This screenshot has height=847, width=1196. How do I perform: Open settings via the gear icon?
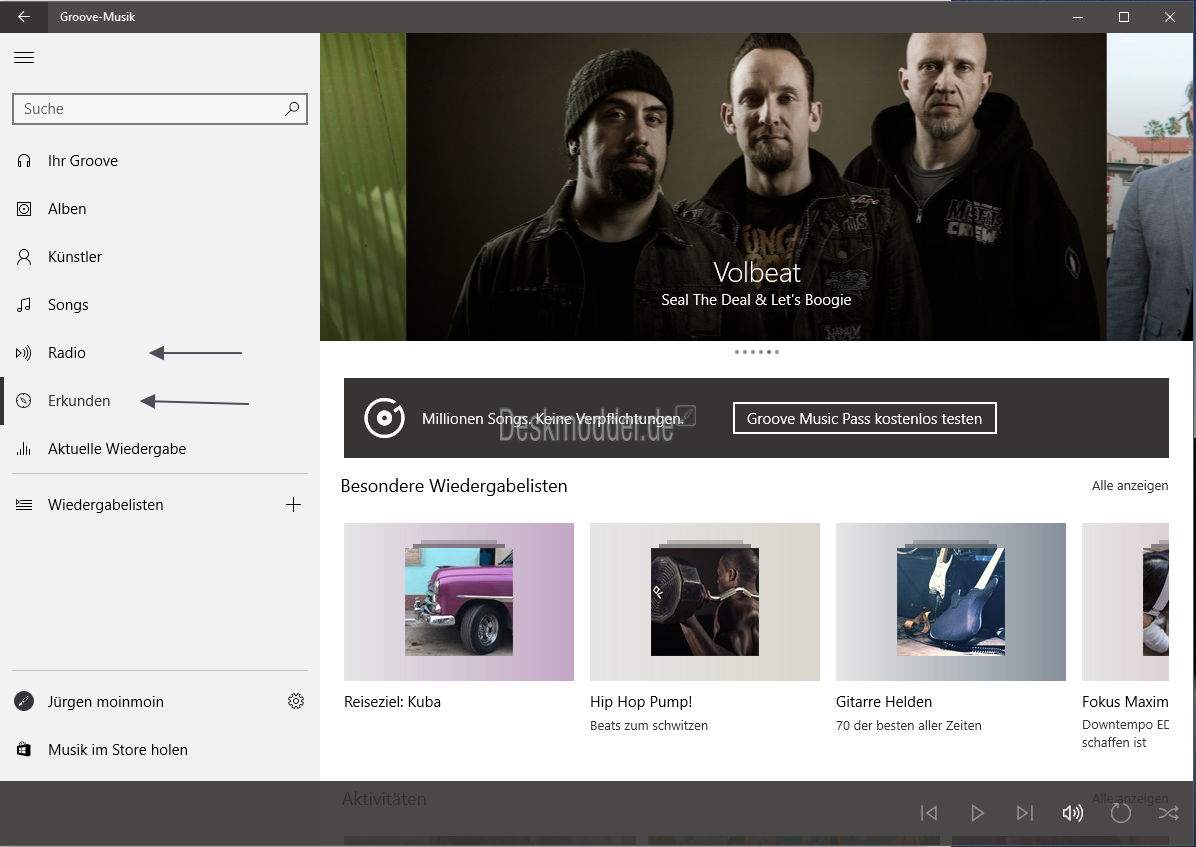(x=296, y=701)
